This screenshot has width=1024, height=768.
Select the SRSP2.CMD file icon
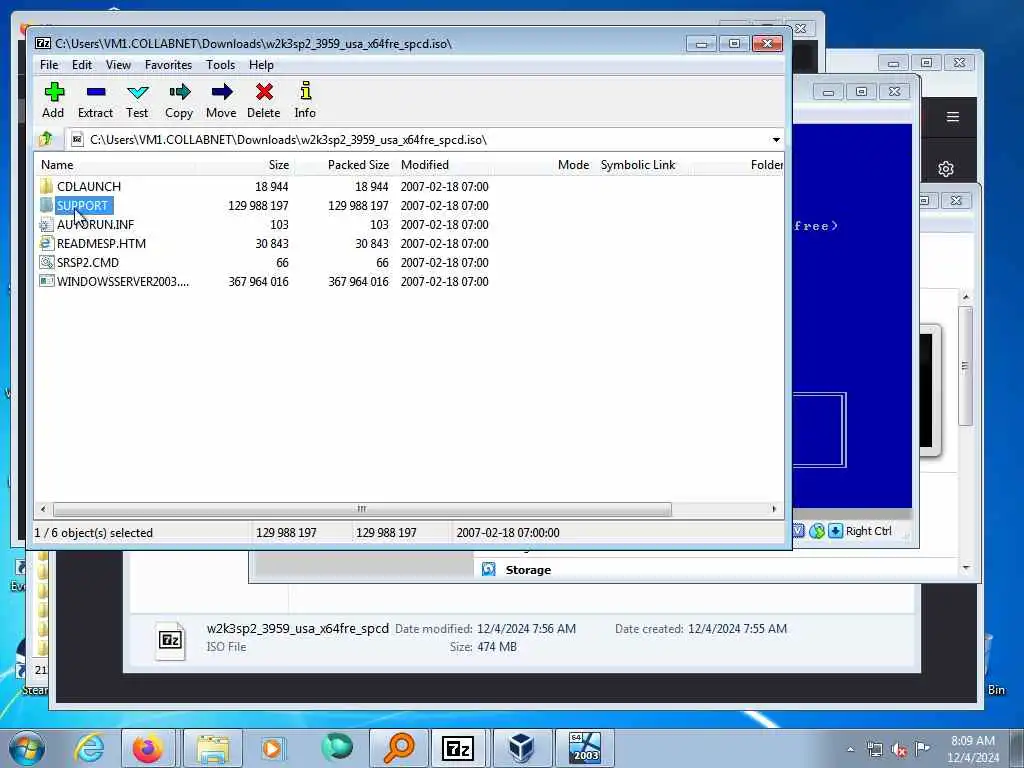tap(46, 263)
